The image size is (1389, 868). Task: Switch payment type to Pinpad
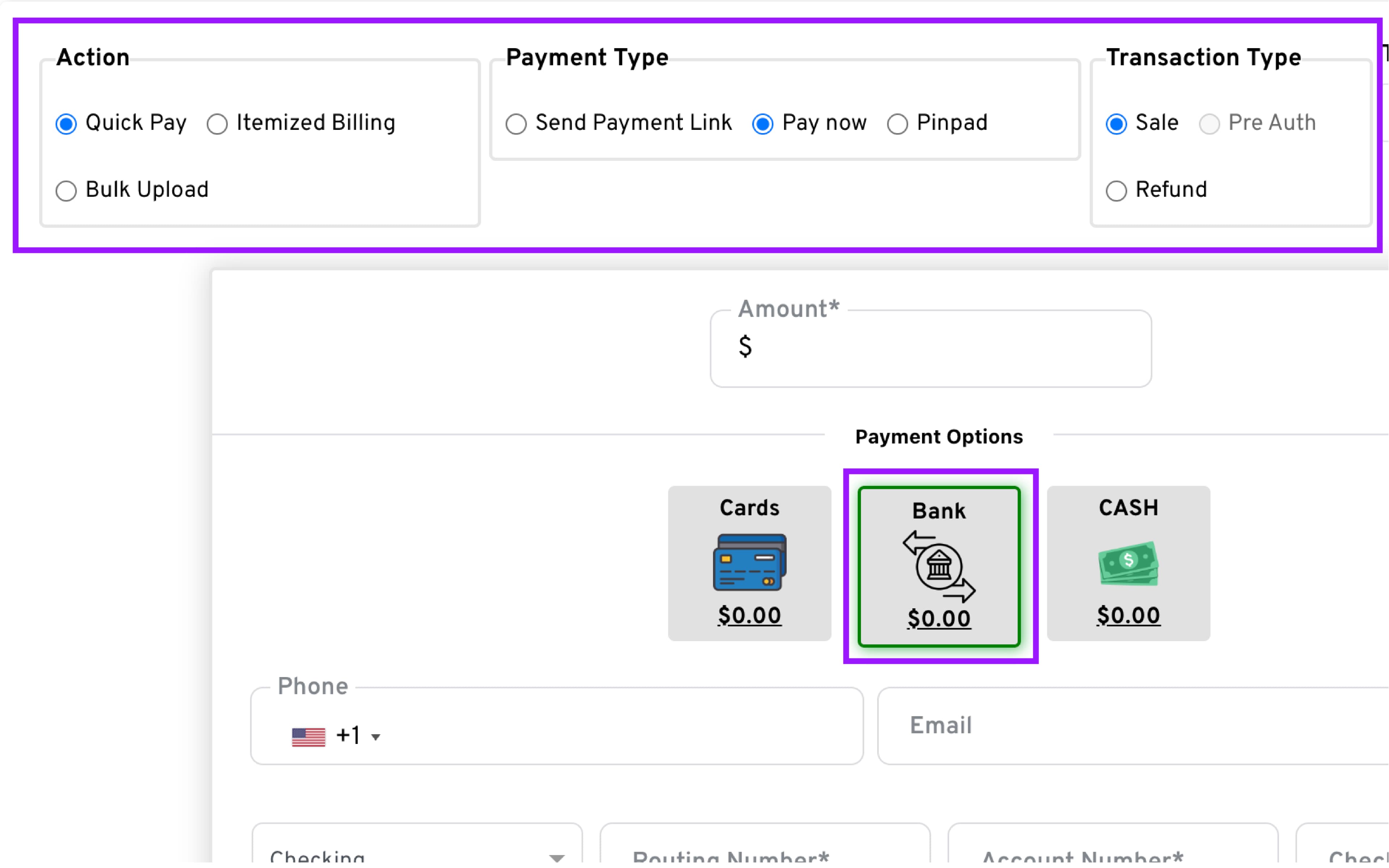pyautogui.click(x=898, y=124)
